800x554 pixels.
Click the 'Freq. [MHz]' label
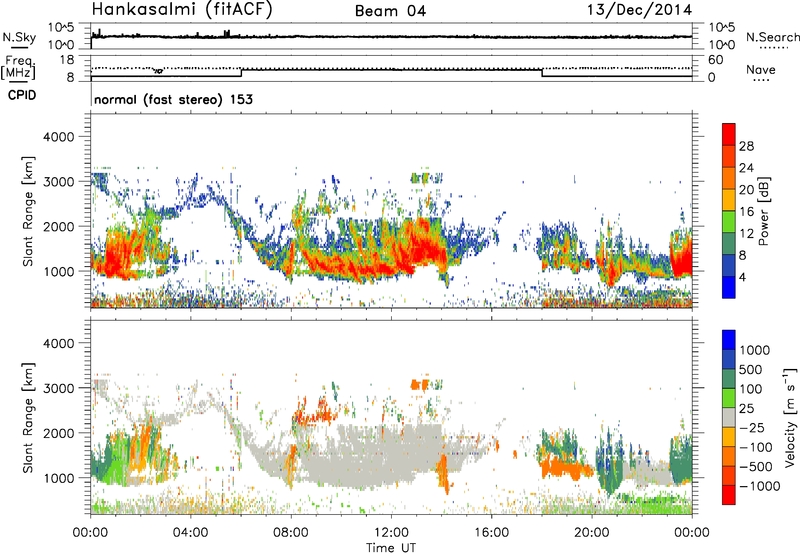click(x=18, y=67)
